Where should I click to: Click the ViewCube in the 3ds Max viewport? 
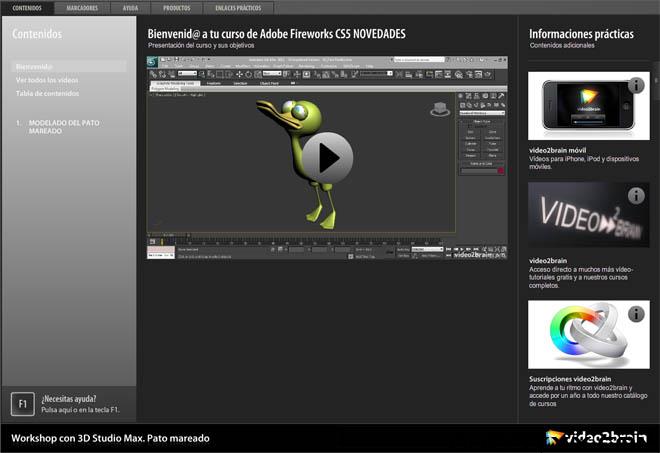(440, 109)
